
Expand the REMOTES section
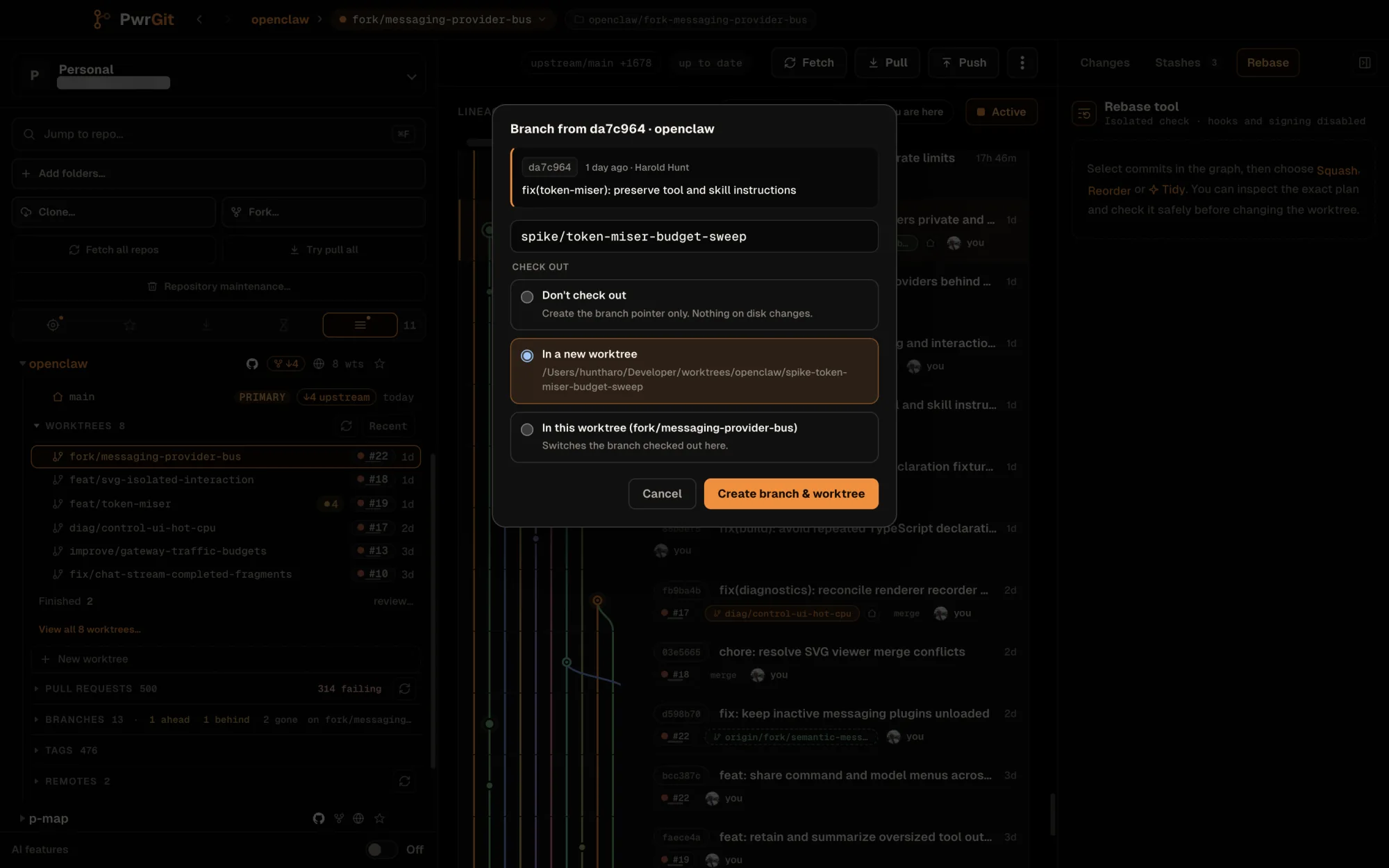coord(36,781)
